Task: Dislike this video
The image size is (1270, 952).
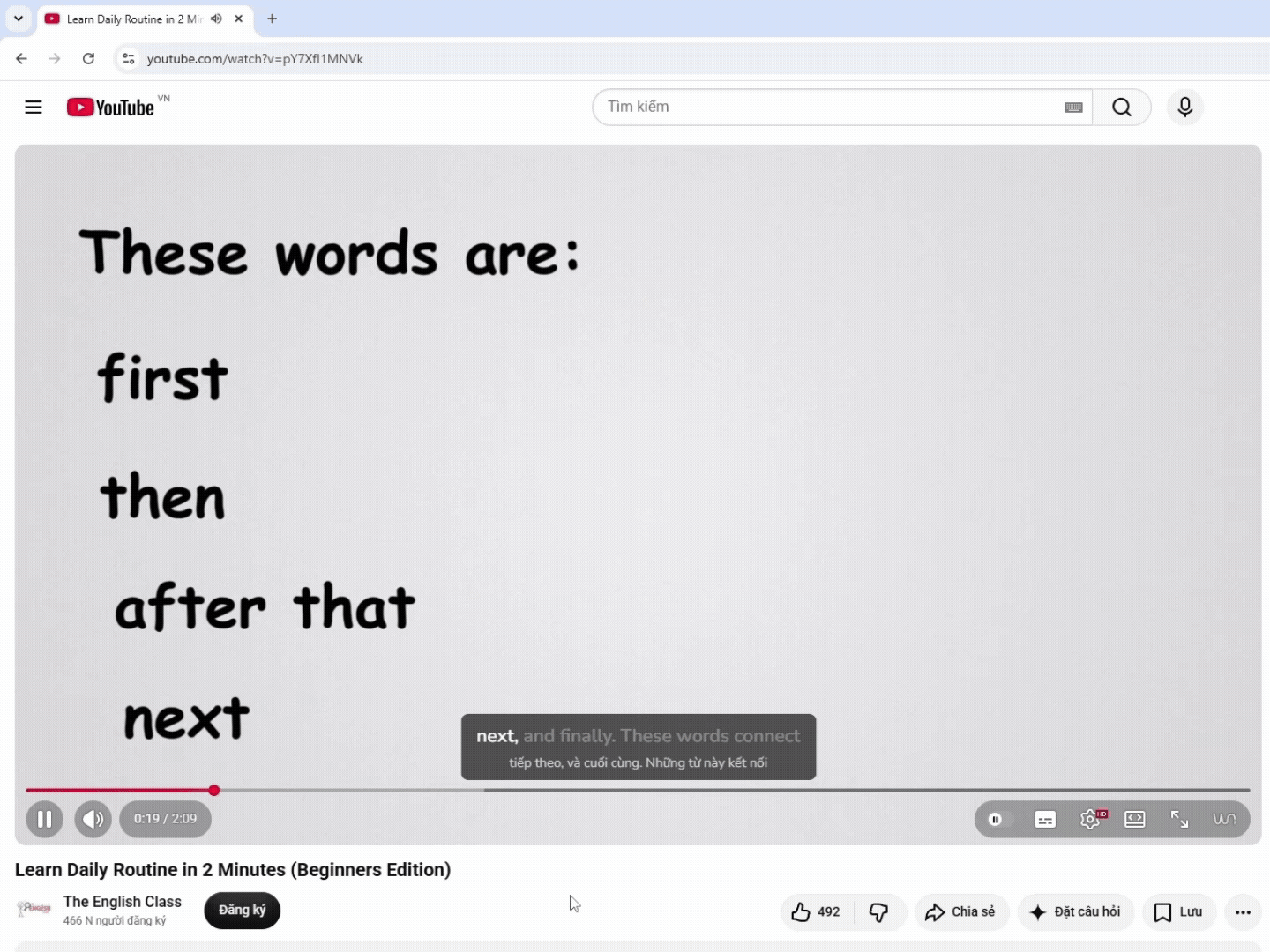Action: tap(879, 912)
